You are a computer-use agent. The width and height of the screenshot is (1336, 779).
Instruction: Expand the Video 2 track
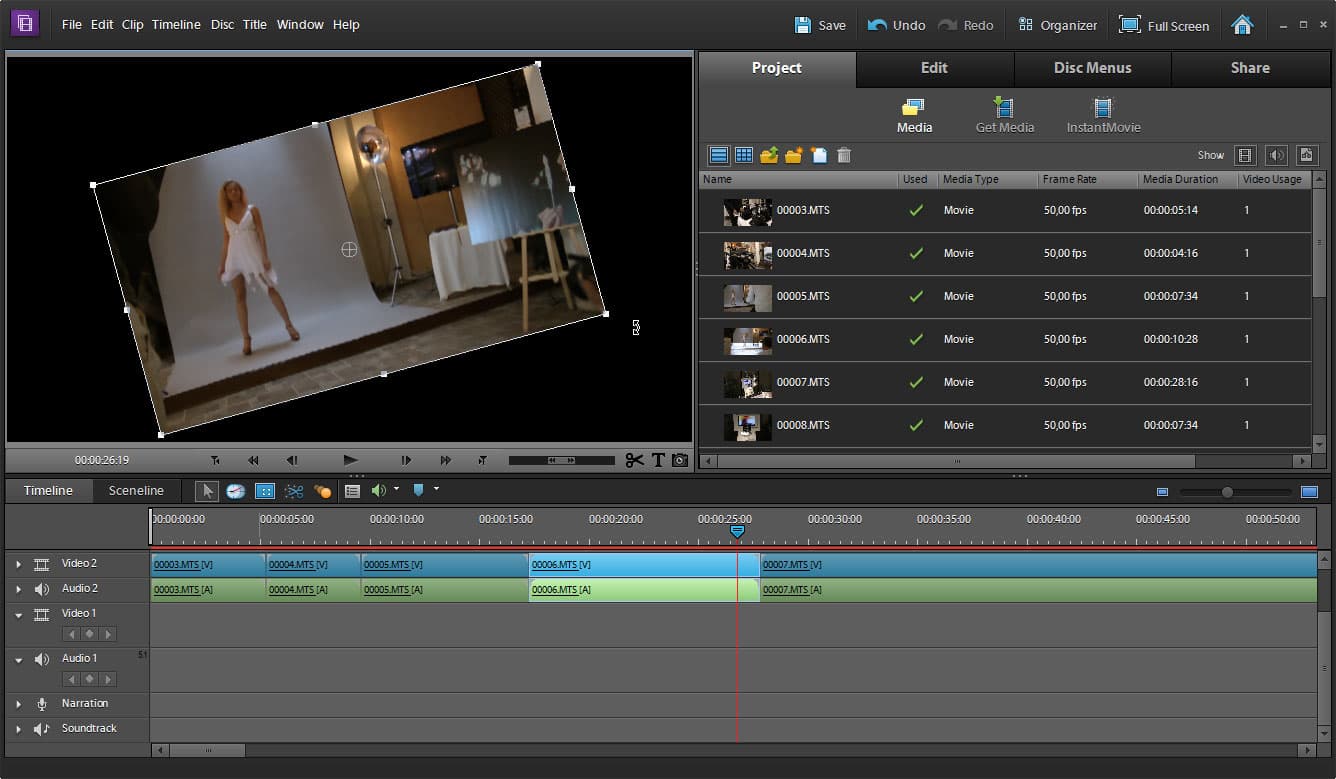(x=18, y=564)
